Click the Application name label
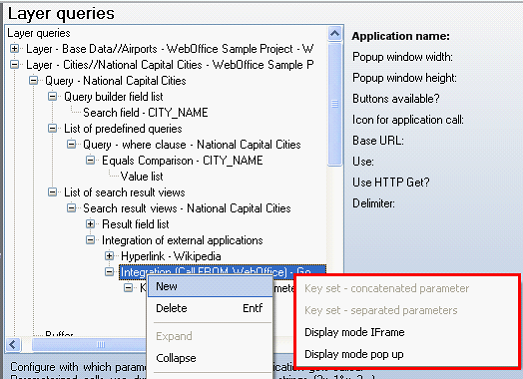Image resolution: width=523 pixels, height=379 pixels. pos(401,36)
